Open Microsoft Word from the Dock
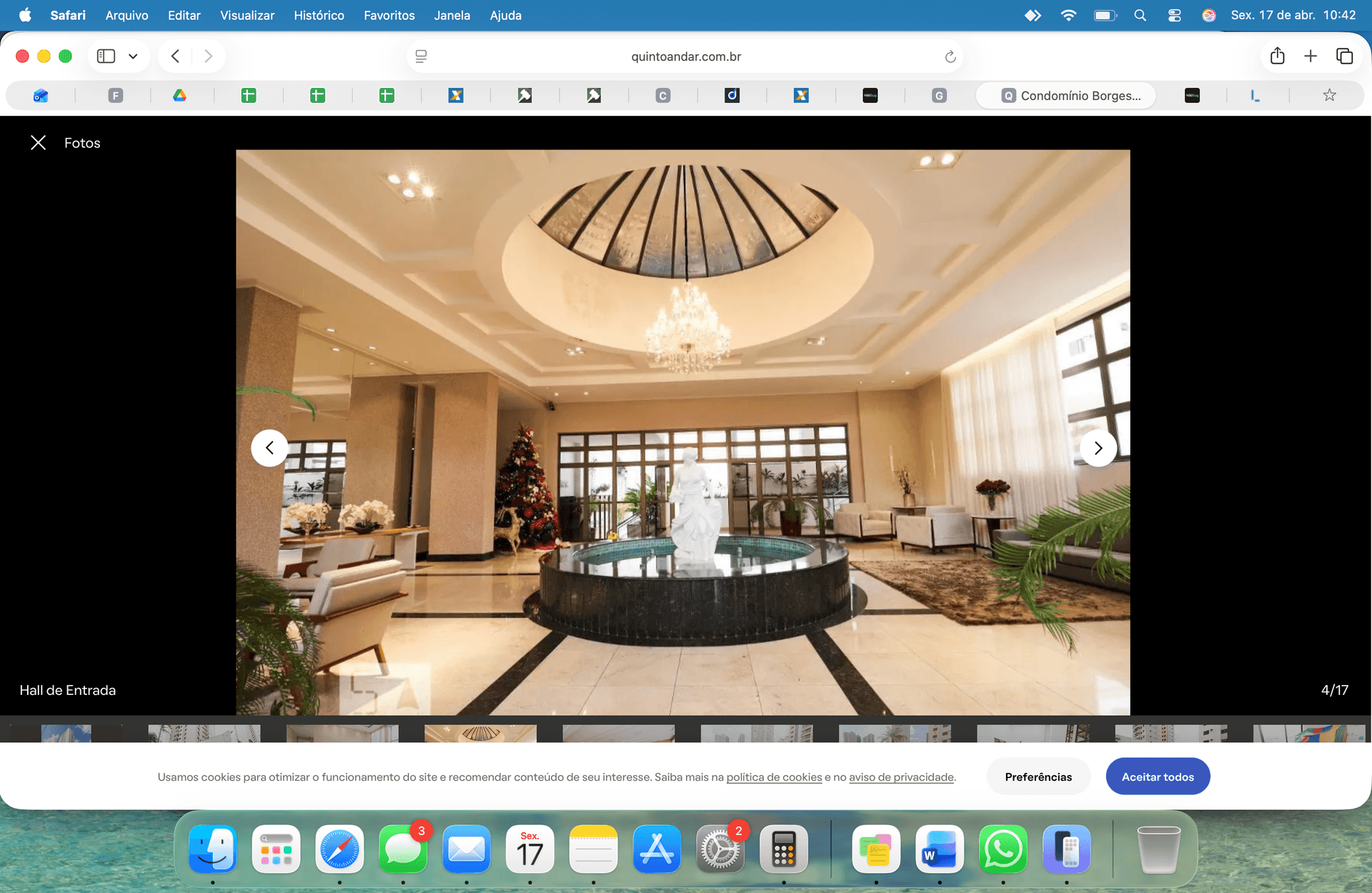The image size is (1372, 893). [940, 849]
